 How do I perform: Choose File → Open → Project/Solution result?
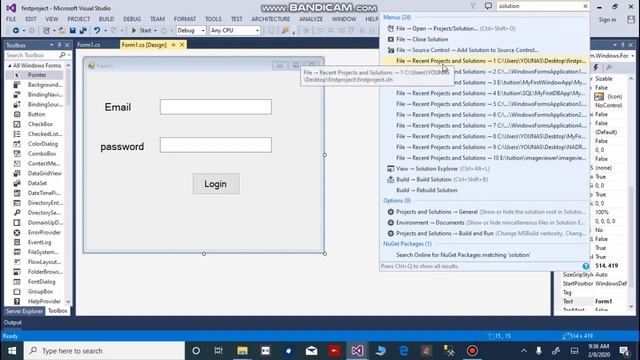pos(484,29)
